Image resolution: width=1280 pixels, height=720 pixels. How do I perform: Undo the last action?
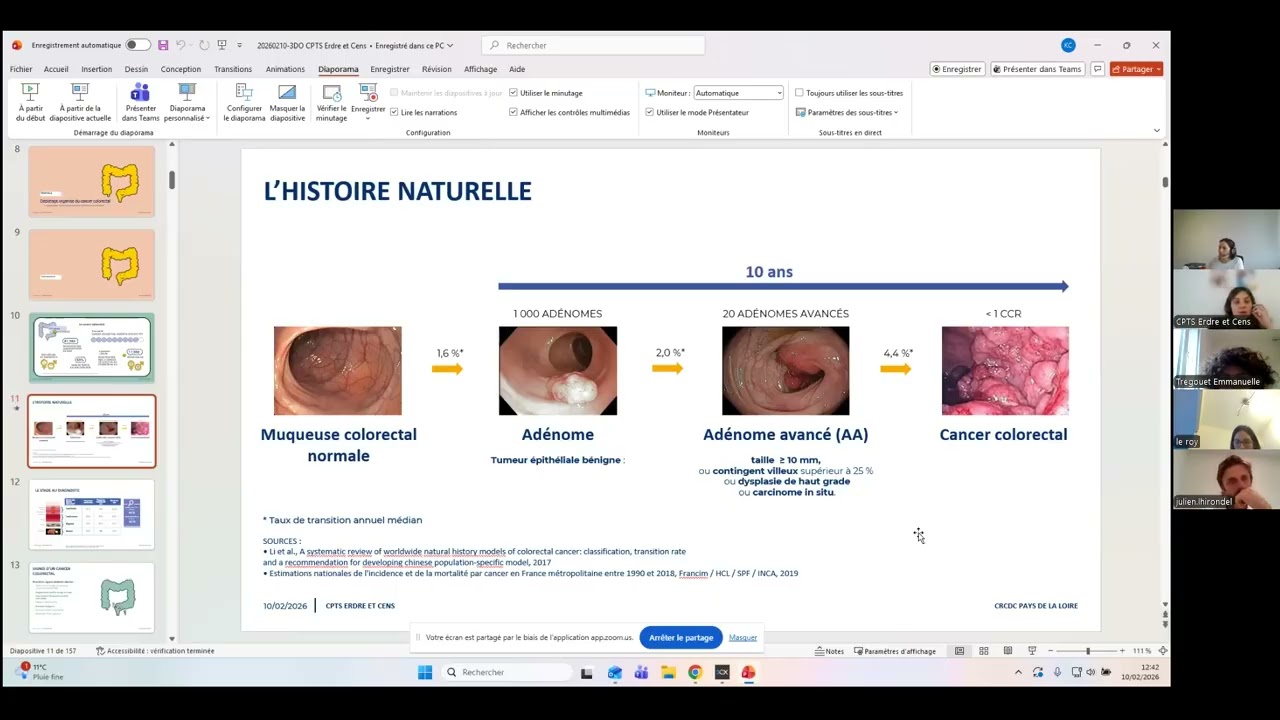181,45
